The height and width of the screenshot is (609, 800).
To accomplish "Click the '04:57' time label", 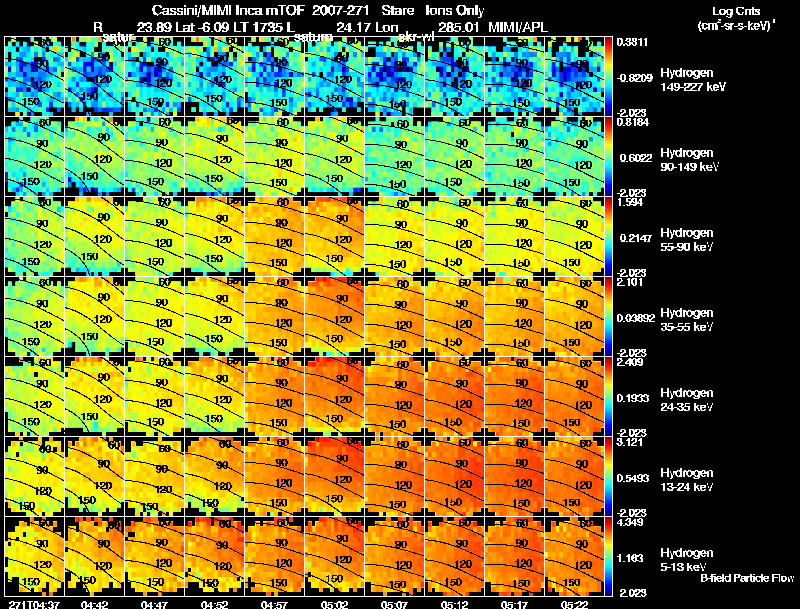I will (274, 604).
